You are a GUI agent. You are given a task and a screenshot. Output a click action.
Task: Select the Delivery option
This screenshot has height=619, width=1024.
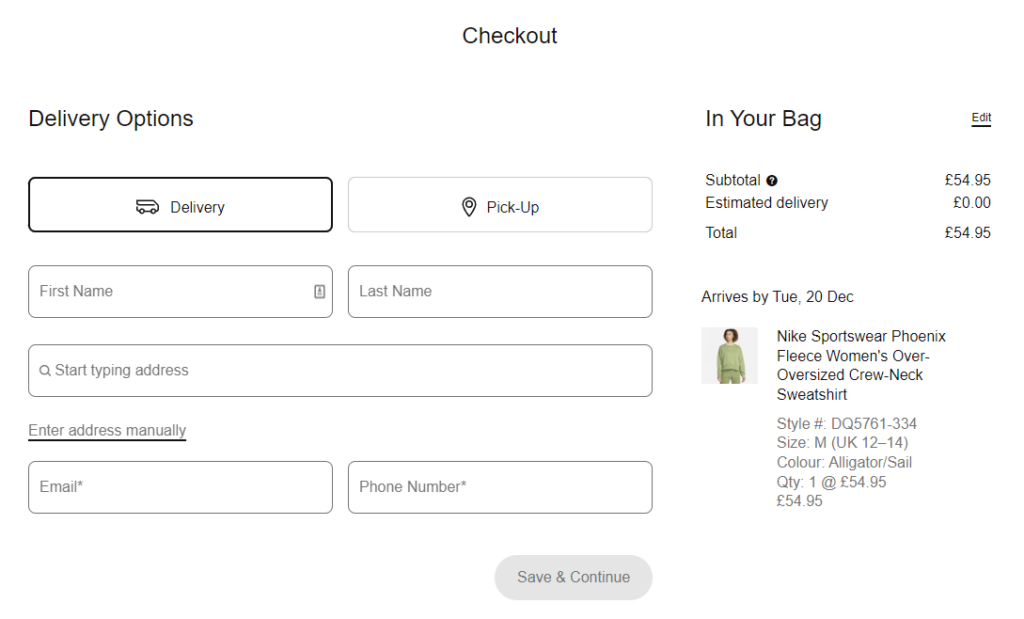click(180, 206)
